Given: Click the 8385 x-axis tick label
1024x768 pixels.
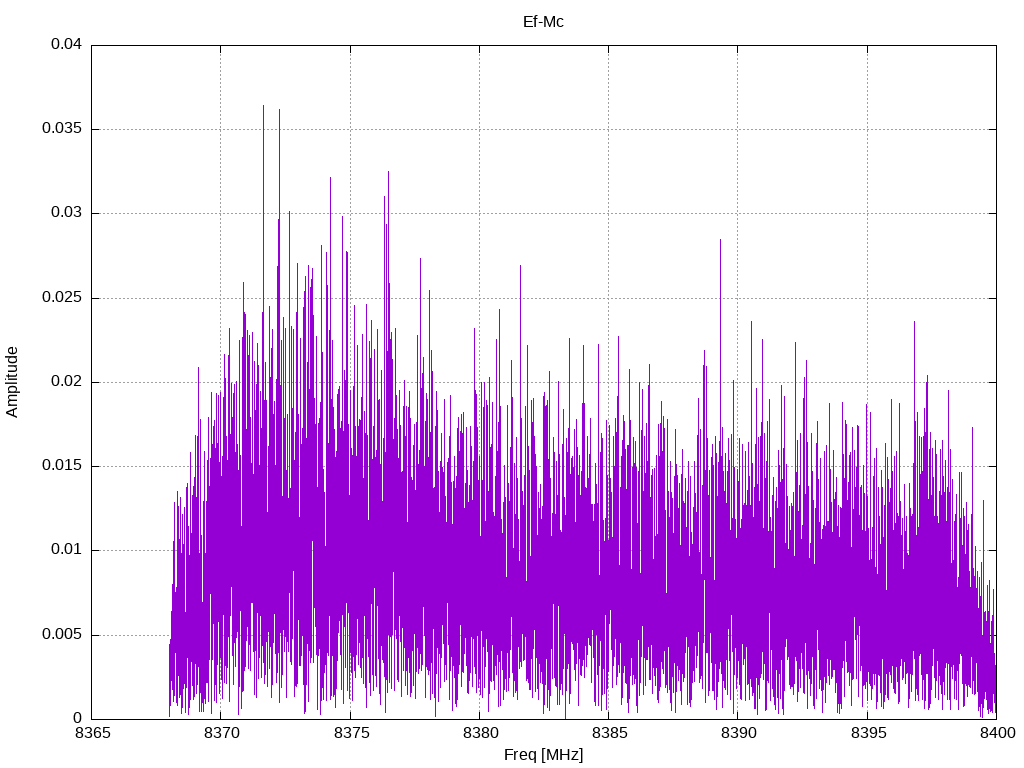Looking at the screenshot, I should pos(609,733).
